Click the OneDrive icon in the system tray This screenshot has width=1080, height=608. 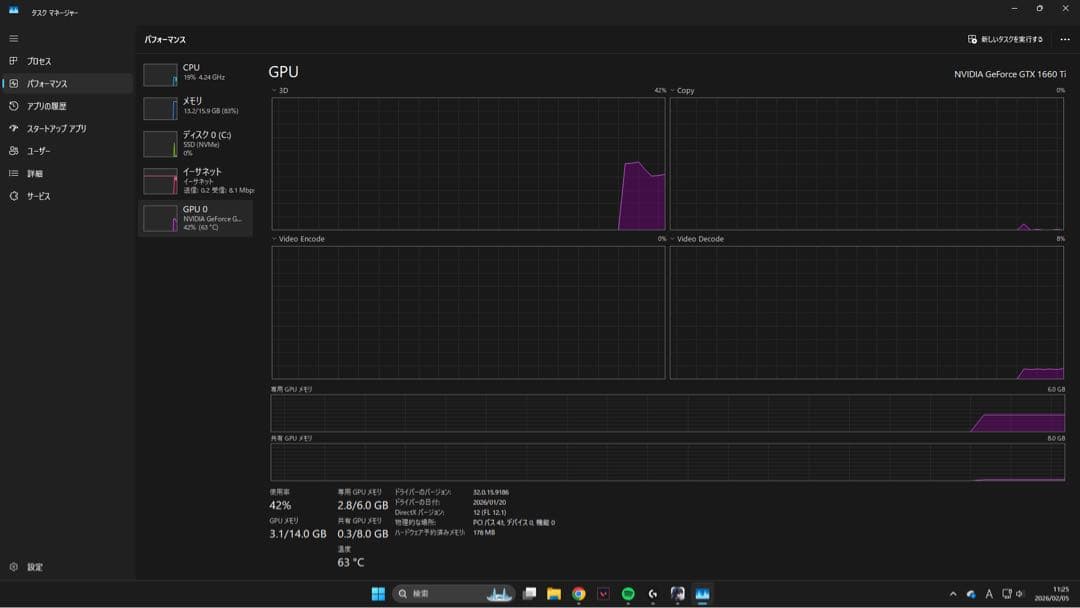coord(972,593)
